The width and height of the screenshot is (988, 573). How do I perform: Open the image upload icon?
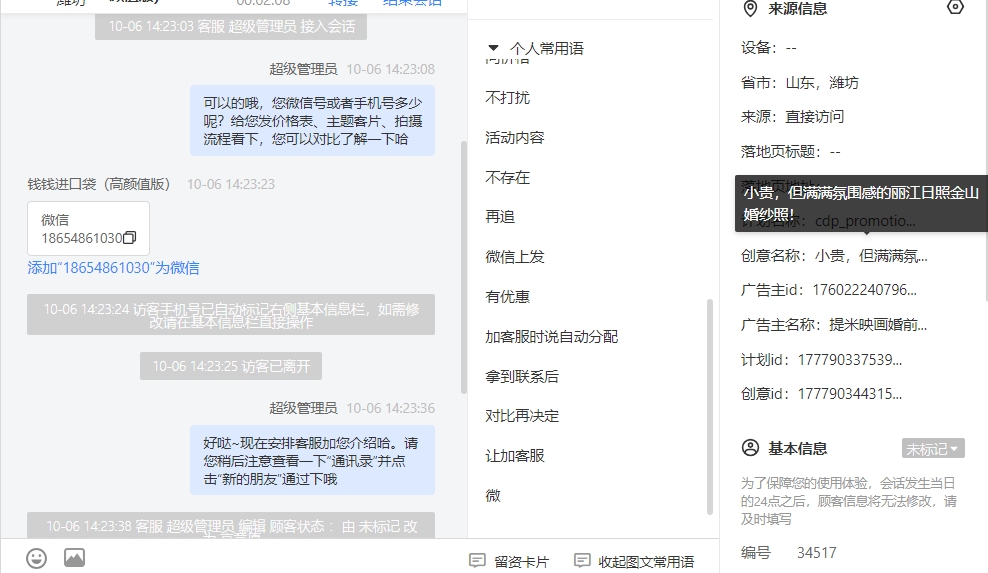click(x=74, y=558)
